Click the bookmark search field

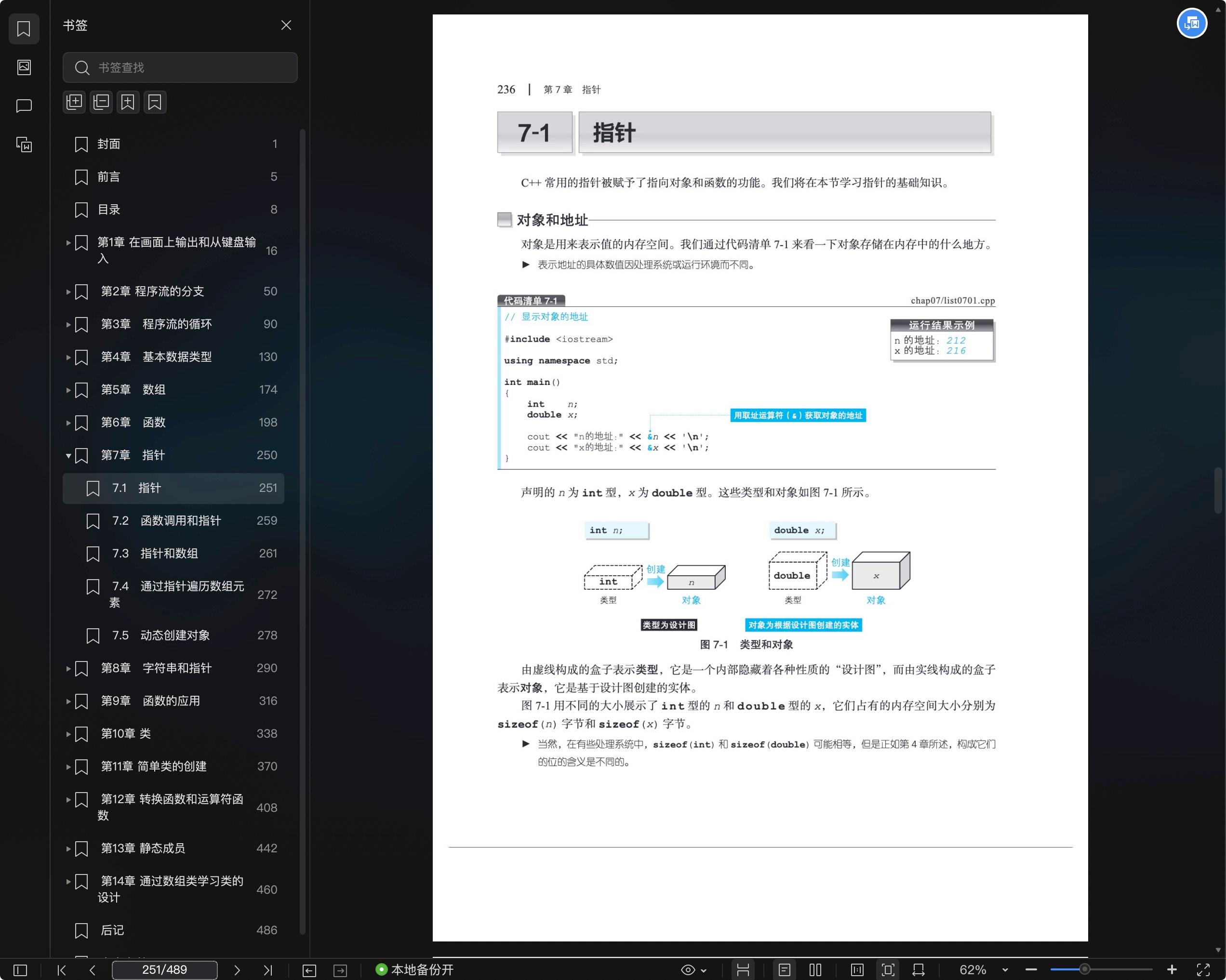click(180, 67)
